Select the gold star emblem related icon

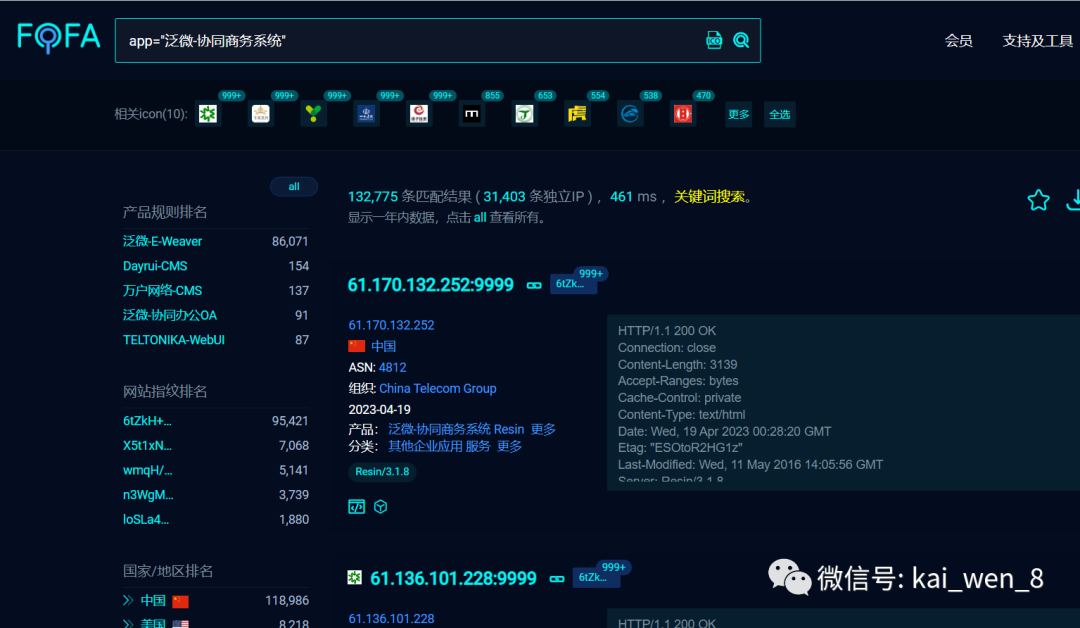pos(260,114)
